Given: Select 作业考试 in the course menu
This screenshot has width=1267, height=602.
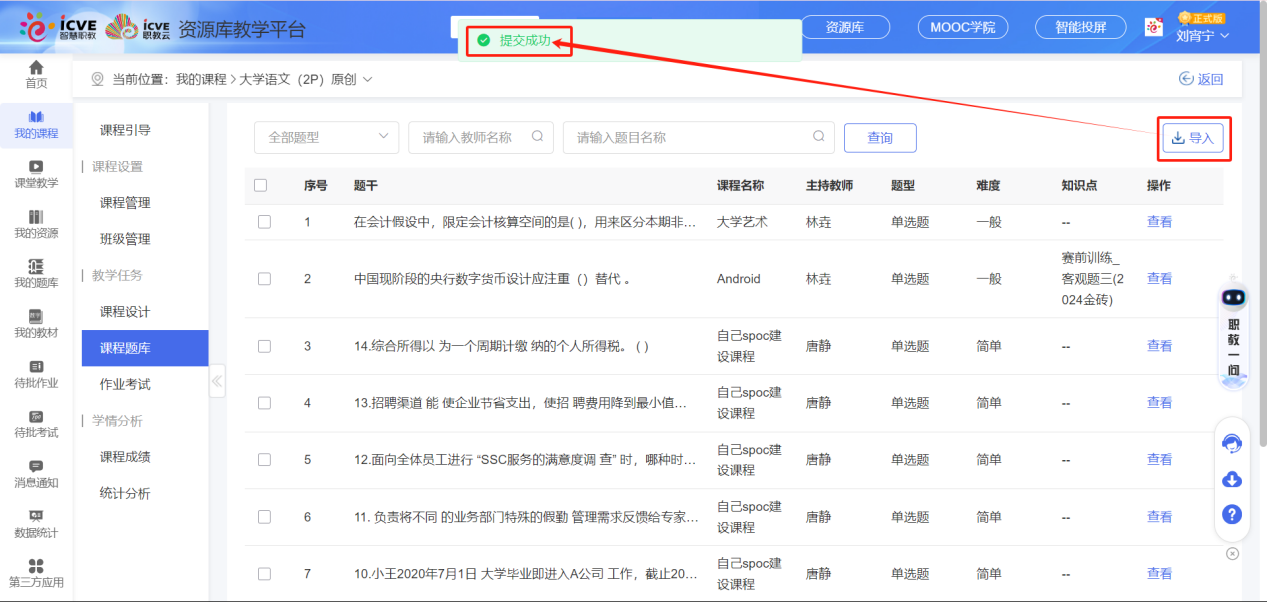Looking at the screenshot, I should pyautogui.click(x=125, y=384).
